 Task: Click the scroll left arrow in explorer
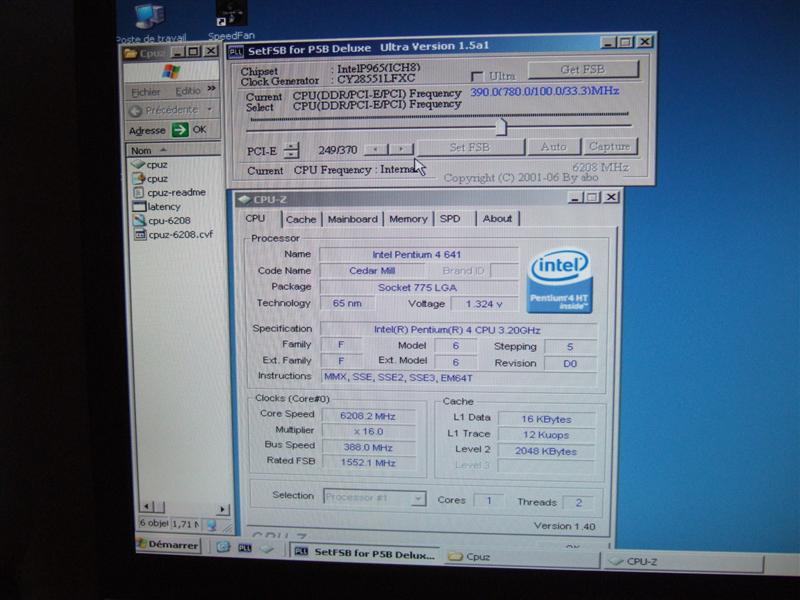pos(146,507)
